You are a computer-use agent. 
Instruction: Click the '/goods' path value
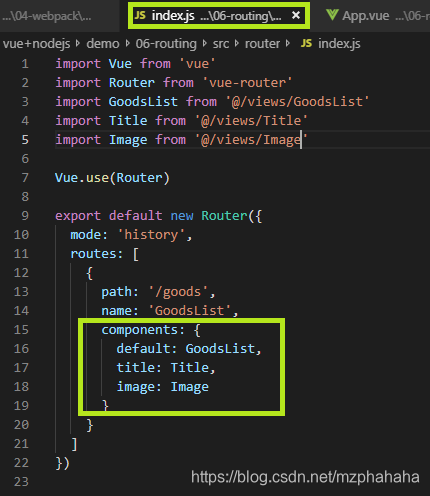[178, 292]
